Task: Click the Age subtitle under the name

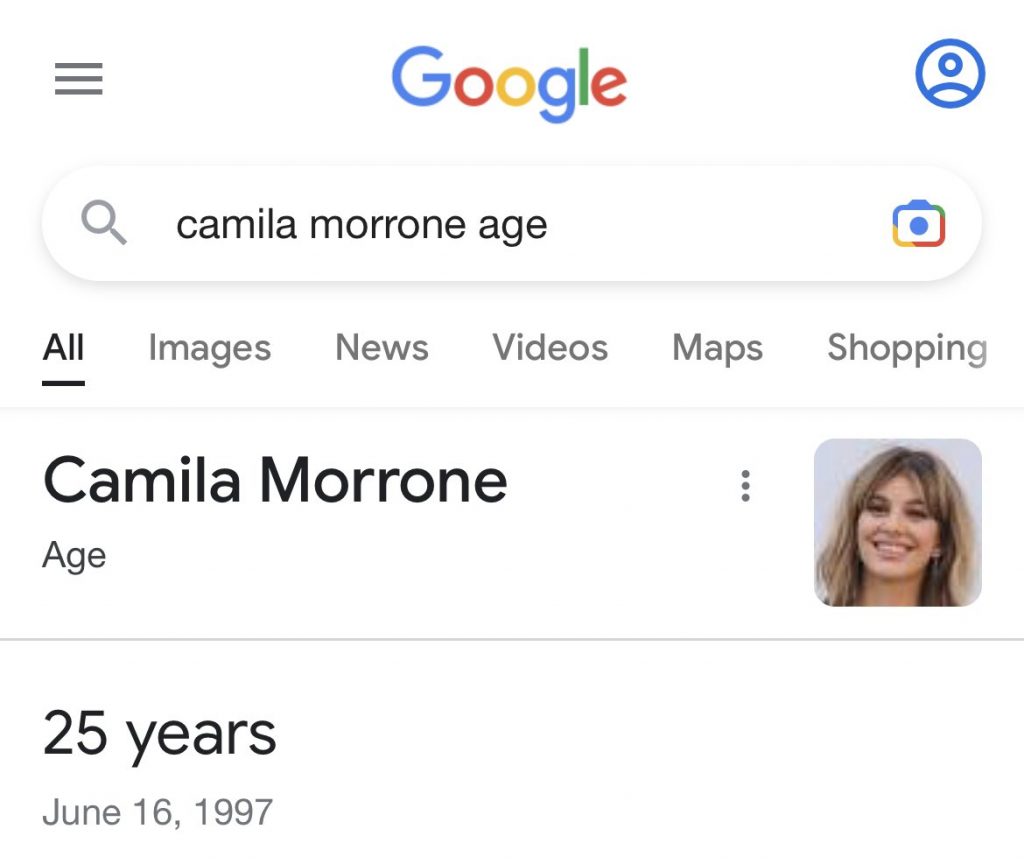Action: (74, 555)
